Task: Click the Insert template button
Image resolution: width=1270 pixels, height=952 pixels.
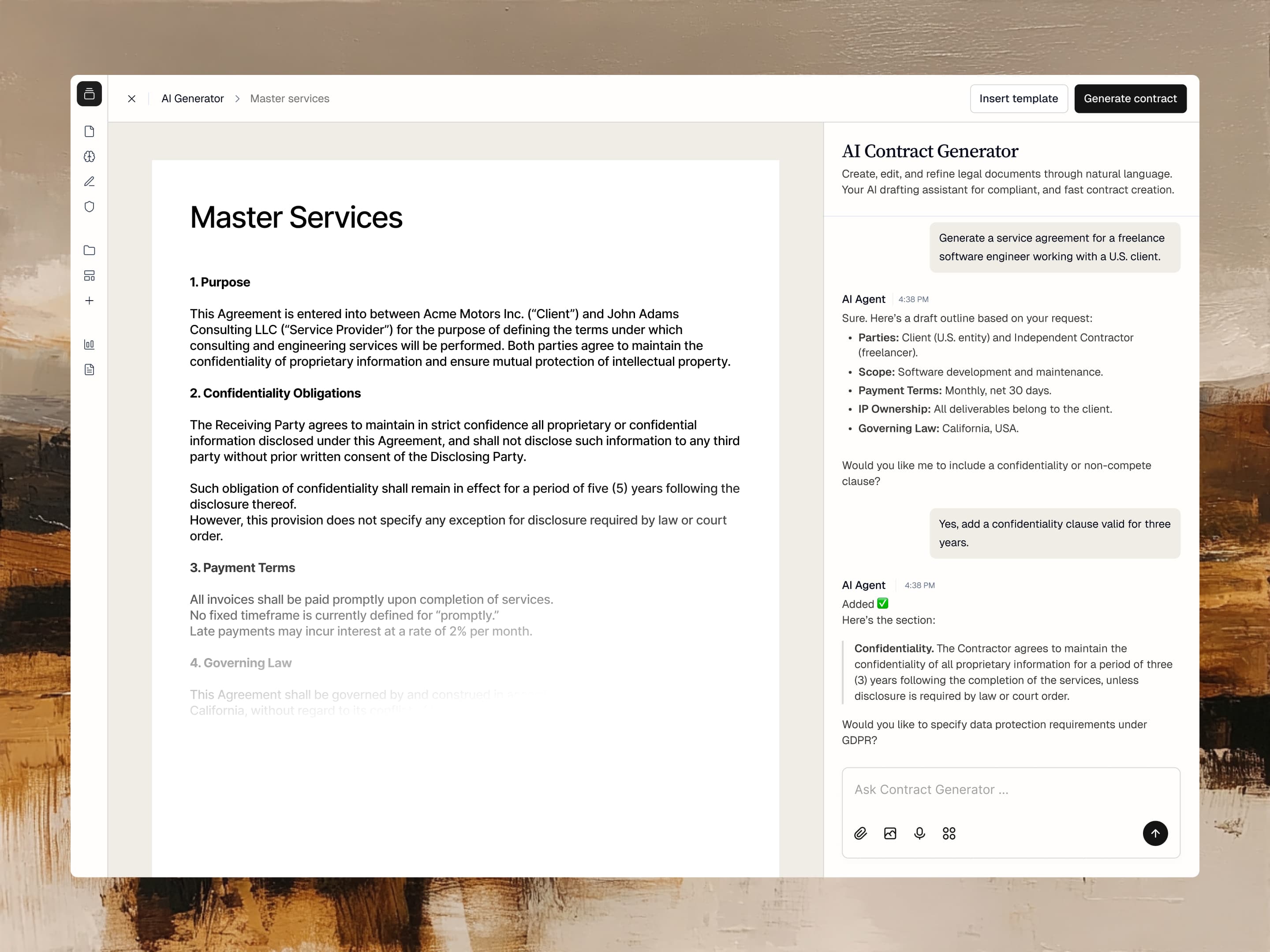Action: point(1019,99)
